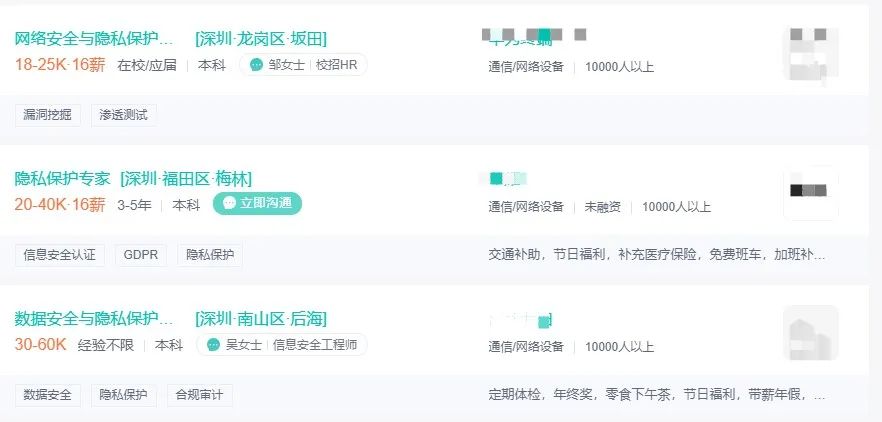
Task: Click location [深圳·南山区·后海]
Action: tap(261, 319)
